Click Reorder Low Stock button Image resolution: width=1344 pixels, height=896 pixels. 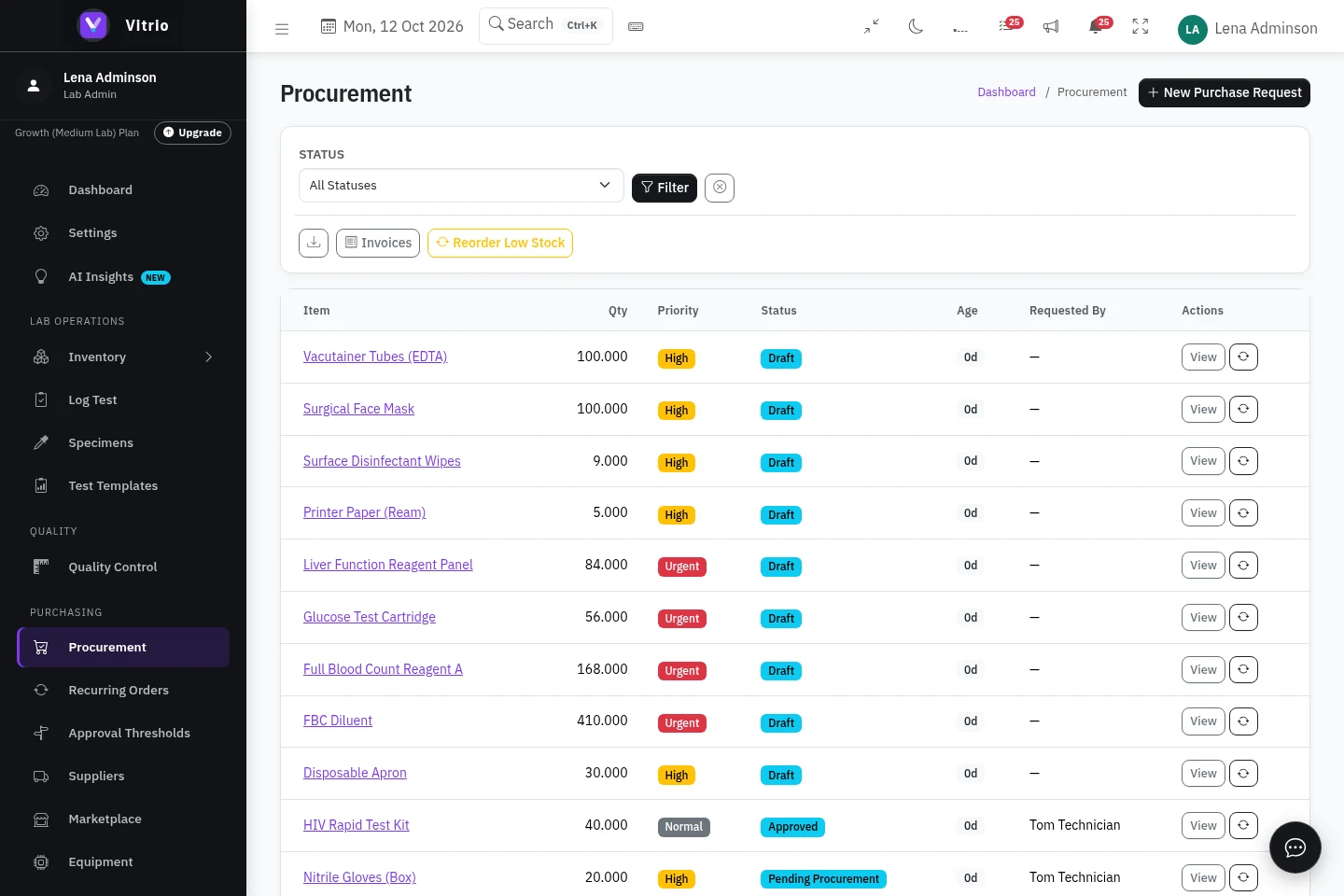pyautogui.click(x=500, y=243)
